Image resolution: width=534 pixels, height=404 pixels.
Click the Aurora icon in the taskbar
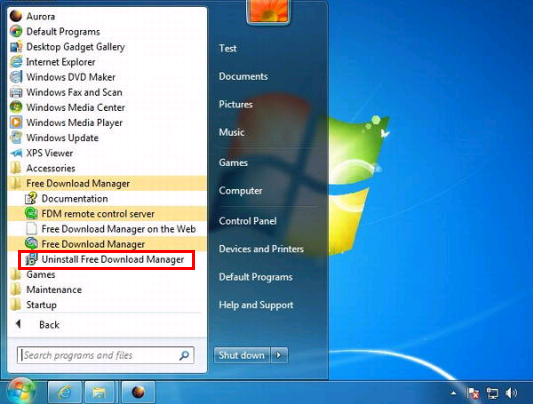click(138, 392)
